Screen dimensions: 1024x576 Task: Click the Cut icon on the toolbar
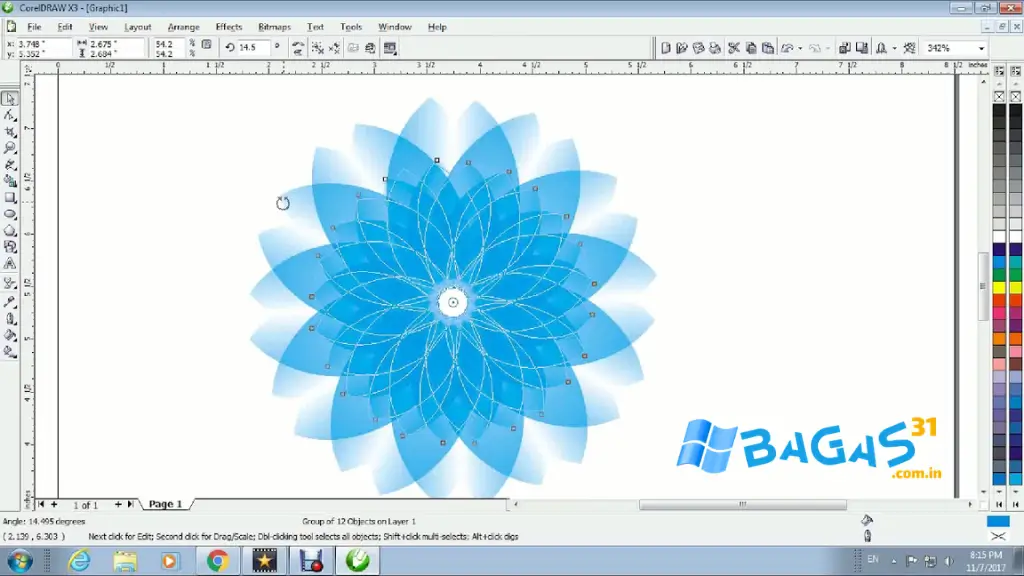coord(736,47)
